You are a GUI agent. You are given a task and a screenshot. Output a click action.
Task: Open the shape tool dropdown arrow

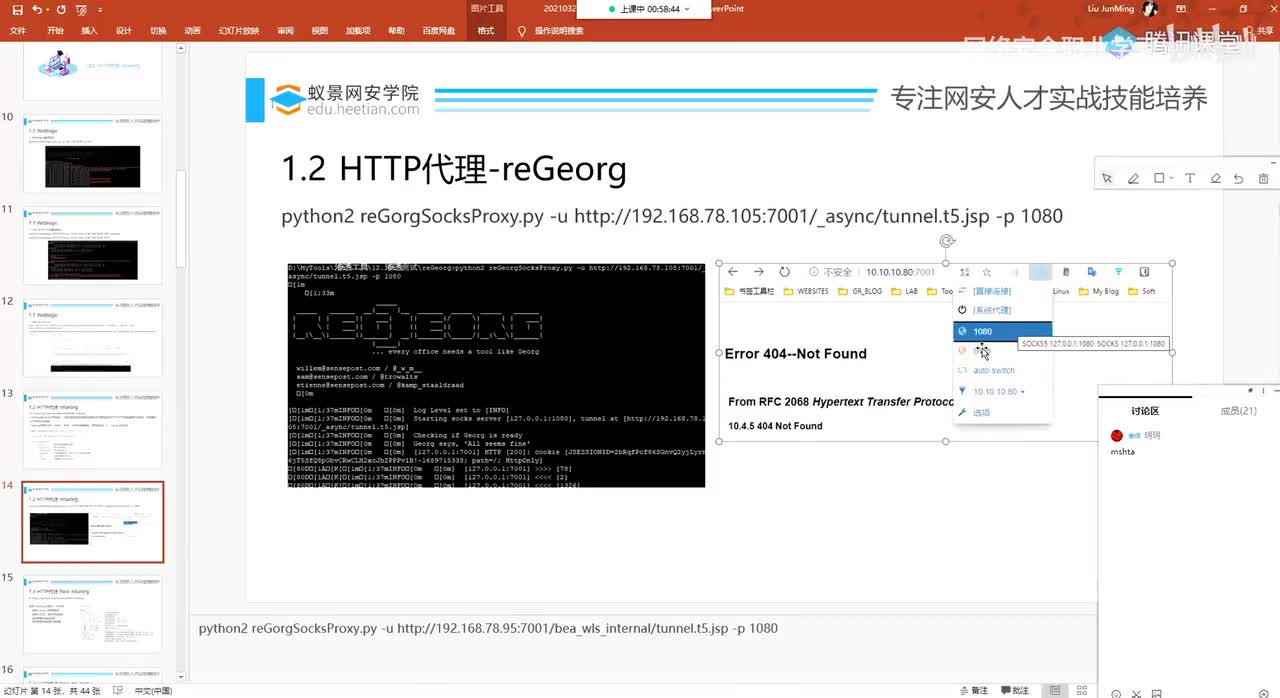point(1171,178)
